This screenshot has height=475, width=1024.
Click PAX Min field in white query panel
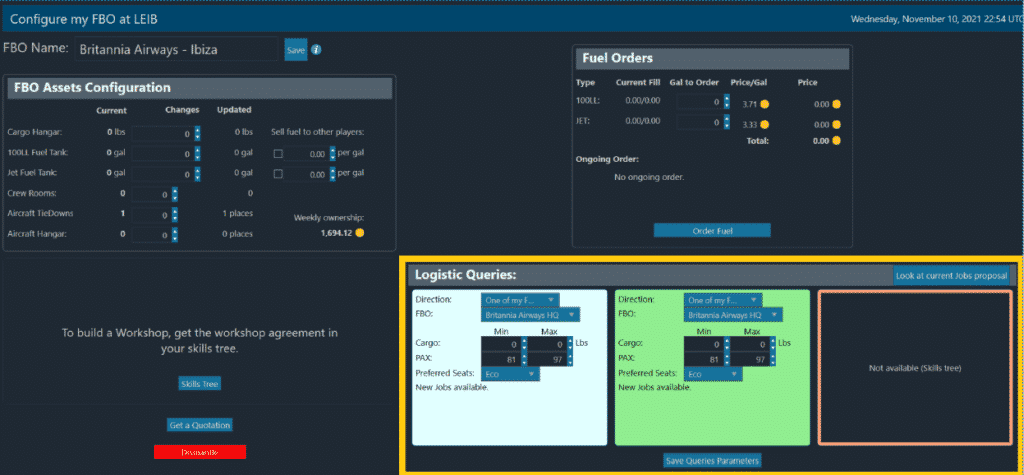point(501,359)
